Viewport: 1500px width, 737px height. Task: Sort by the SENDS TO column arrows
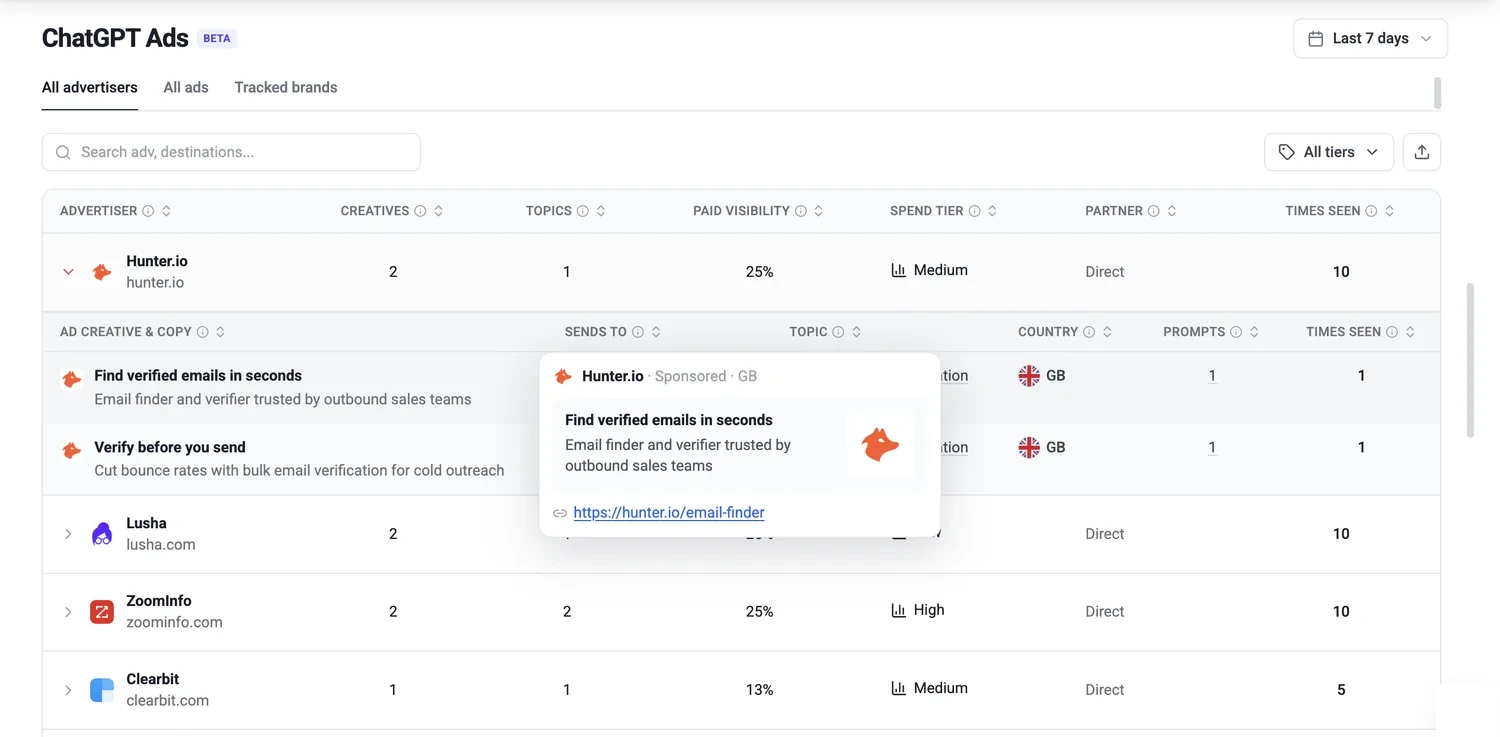[656, 332]
